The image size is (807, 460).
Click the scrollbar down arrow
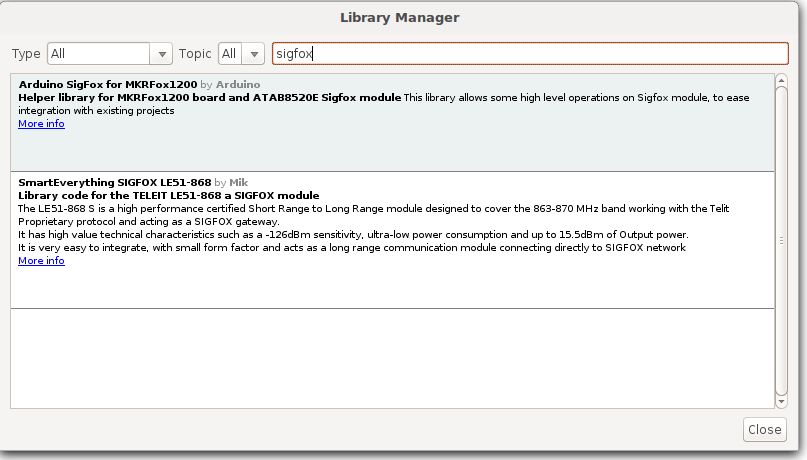click(781, 402)
